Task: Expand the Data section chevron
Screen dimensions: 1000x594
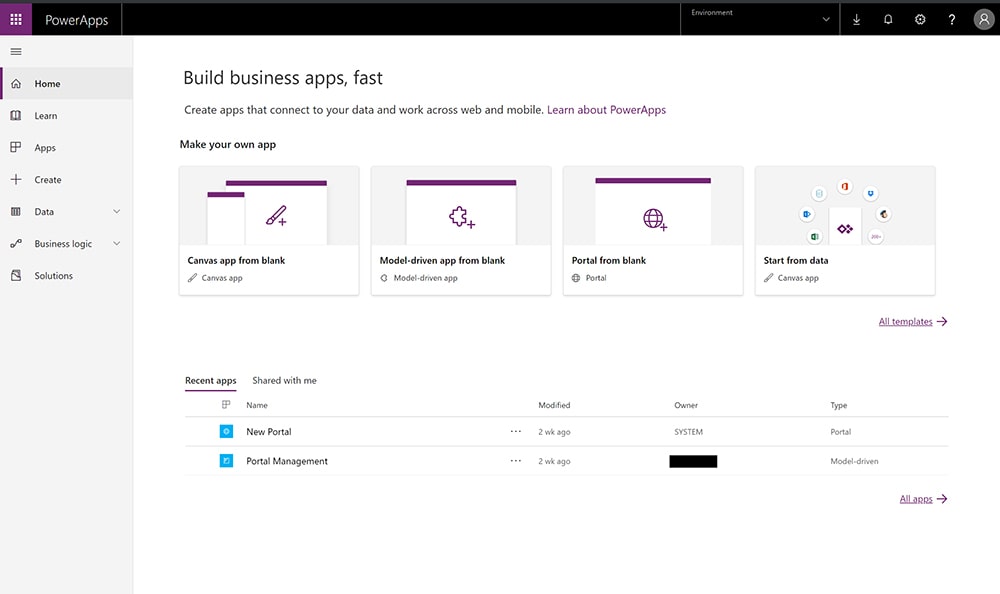Action: [117, 211]
